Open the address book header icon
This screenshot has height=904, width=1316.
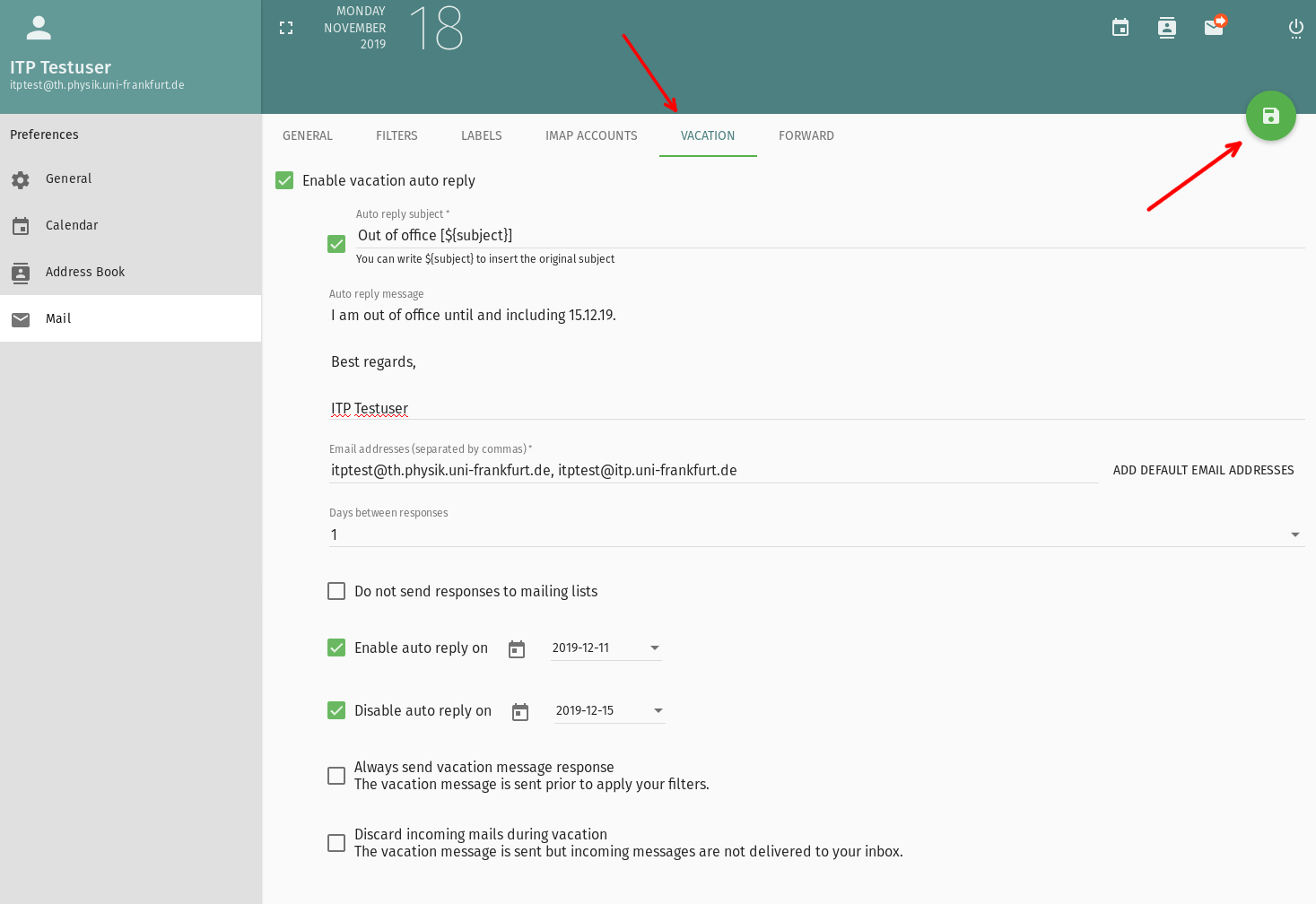1166,28
